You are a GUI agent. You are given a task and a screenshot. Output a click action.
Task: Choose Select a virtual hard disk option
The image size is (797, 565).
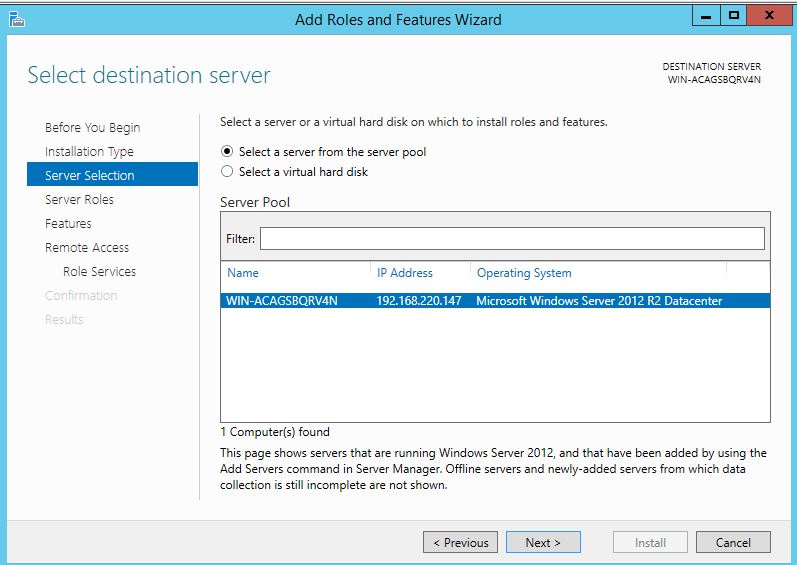point(227,172)
